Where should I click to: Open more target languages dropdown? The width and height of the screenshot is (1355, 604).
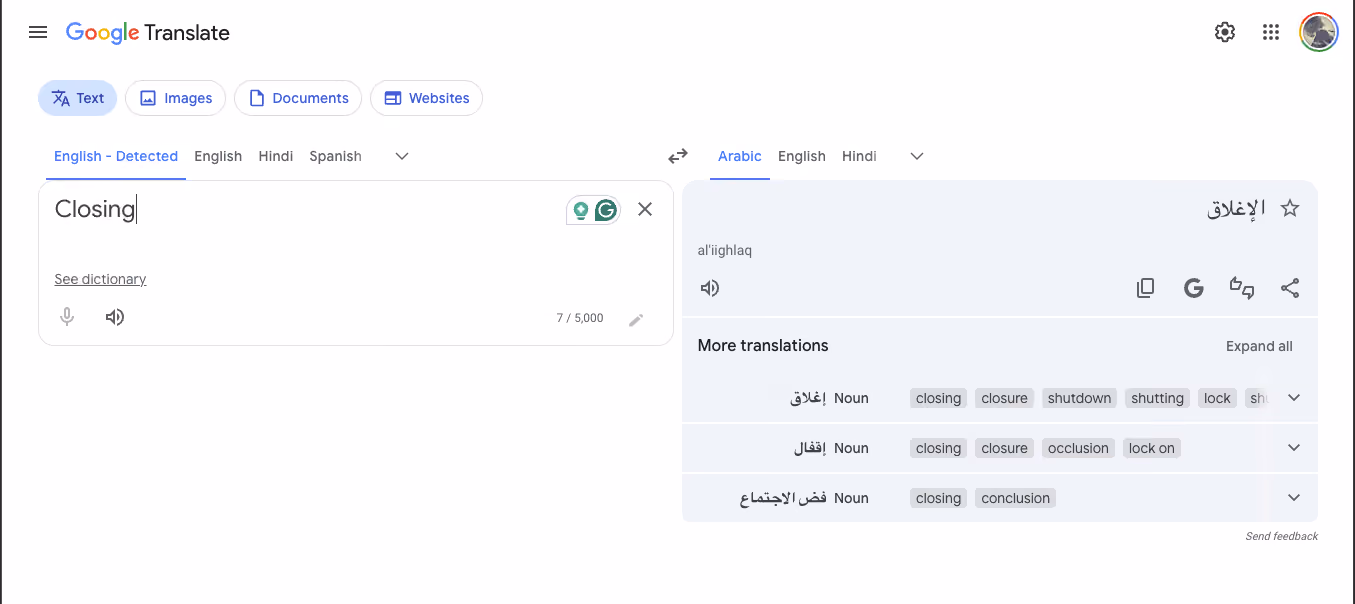tap(917, 156)
